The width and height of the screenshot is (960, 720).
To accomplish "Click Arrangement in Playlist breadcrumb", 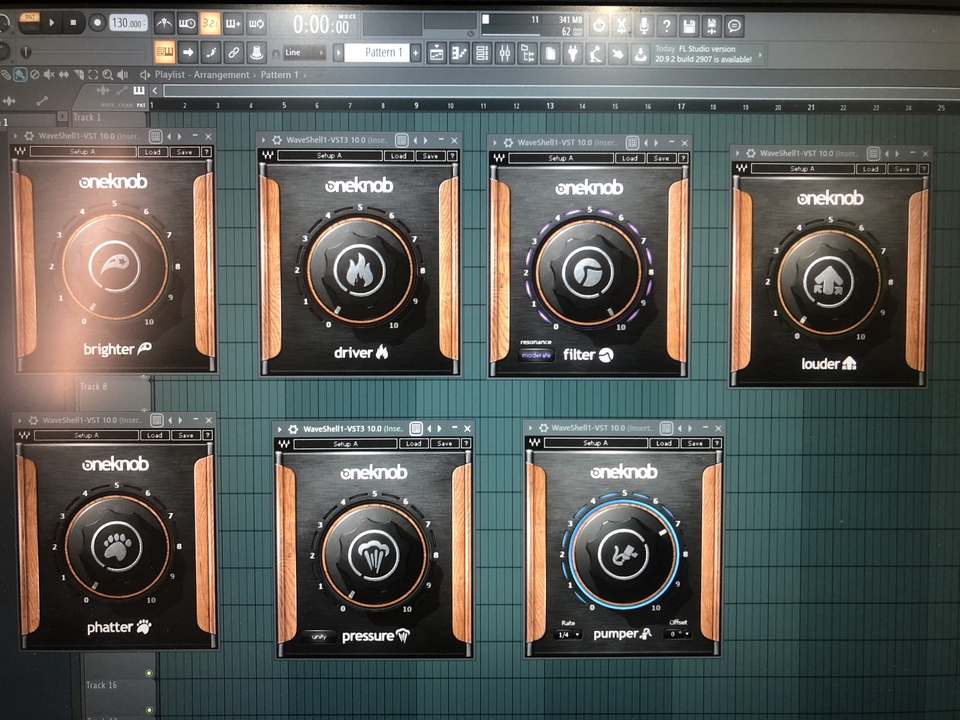I will coord(222,75).
